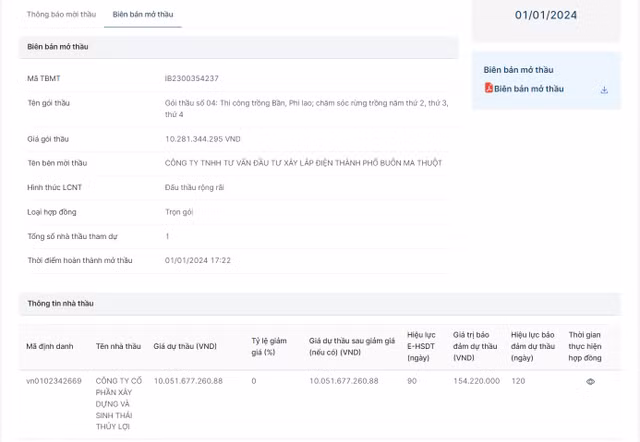This screenshot has height=442, width=640.
Task: Click the package price 10.281.344.295 VND
Action: point(202,138)
